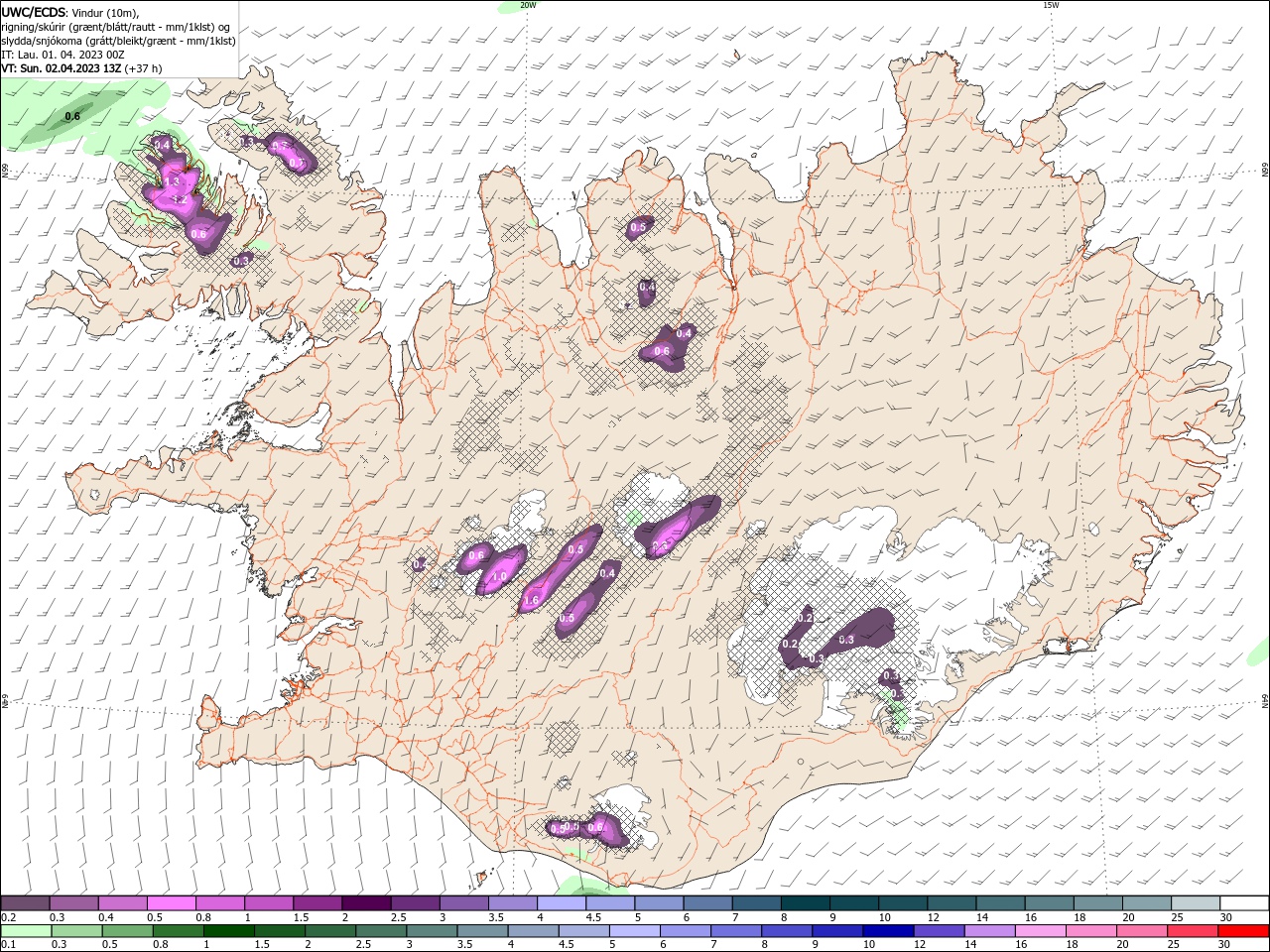Pick the light pink 16 swatch in the rain legend row

click(1039, 931)
